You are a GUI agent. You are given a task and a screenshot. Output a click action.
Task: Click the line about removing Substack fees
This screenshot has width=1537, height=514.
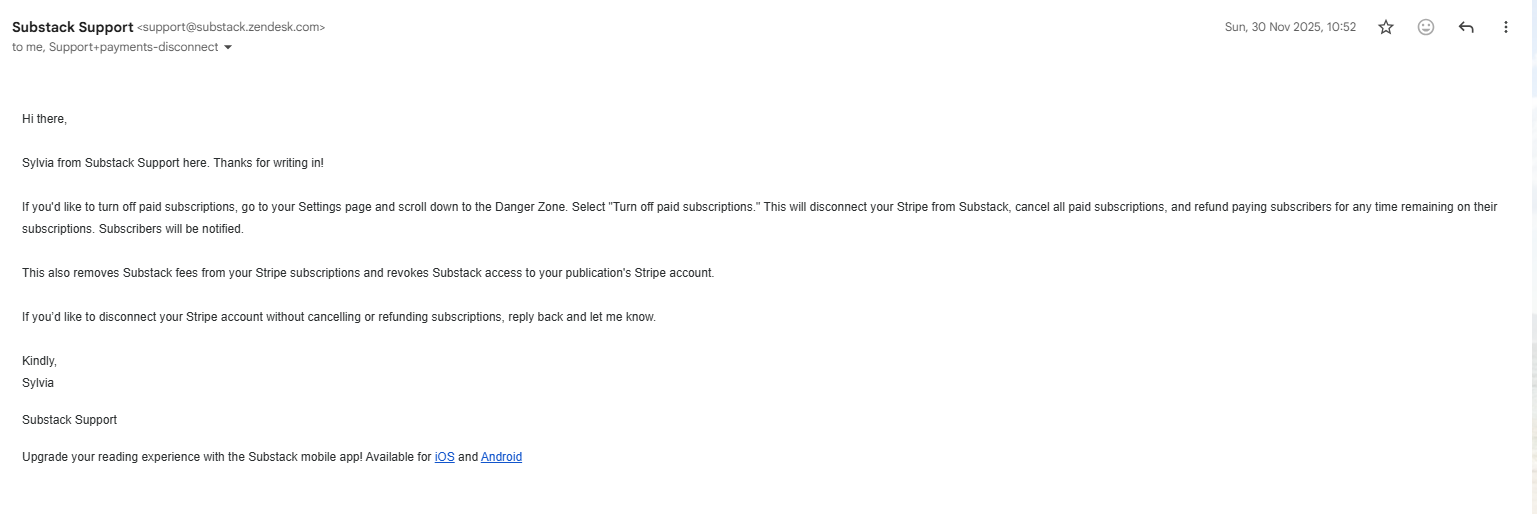click(368, 273)
